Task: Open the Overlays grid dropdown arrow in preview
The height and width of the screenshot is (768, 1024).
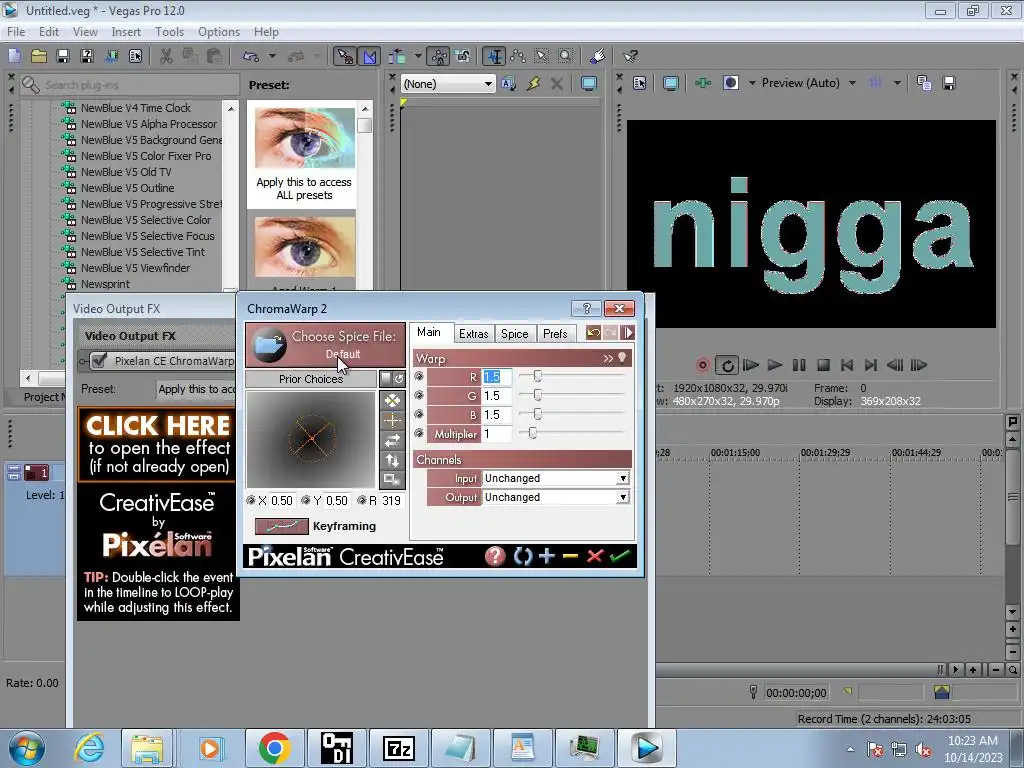Action: pyautogui.click(x=897, y=83)
